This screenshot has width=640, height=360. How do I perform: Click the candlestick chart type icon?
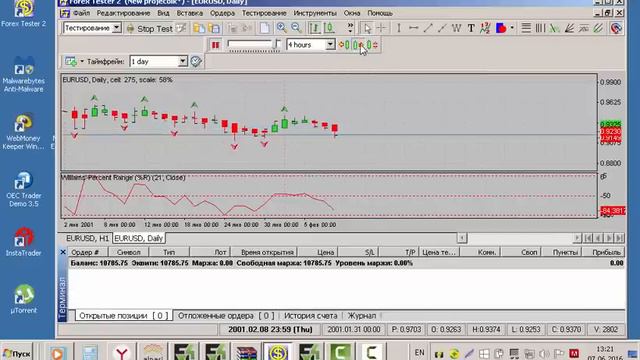(x=329, y=28)
